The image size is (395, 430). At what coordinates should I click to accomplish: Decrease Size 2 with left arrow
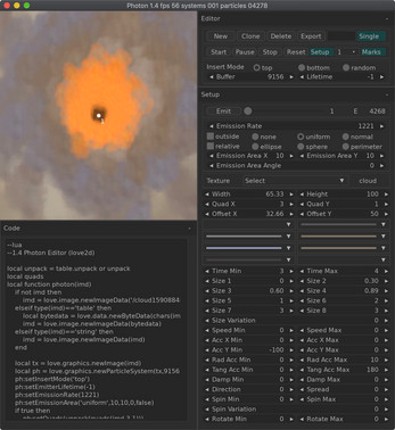[x=302, y=281]
